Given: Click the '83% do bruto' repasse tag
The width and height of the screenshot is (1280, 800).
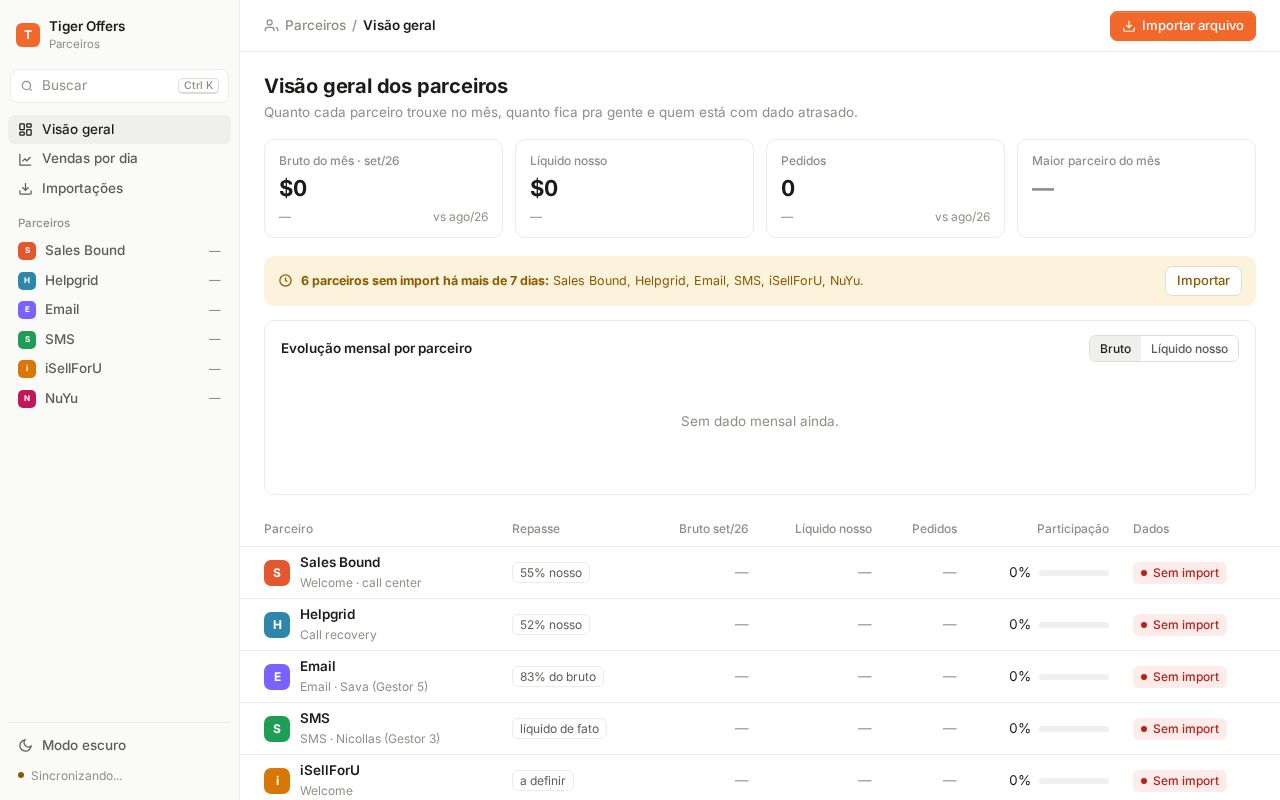Looking at the screenshot, I should point(558,677).
